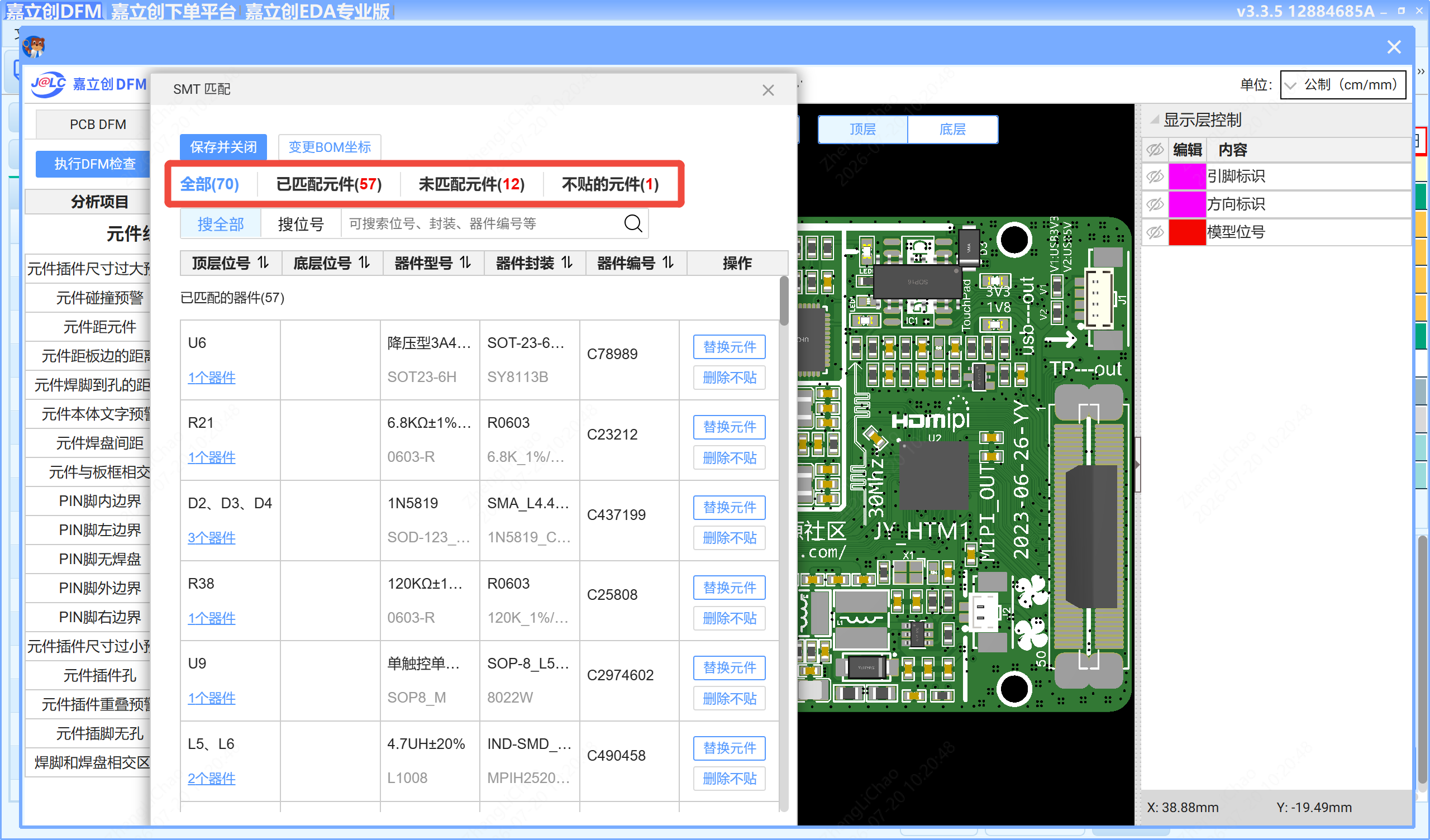Show the 未匹配元件(12) tab

[471, 184]
